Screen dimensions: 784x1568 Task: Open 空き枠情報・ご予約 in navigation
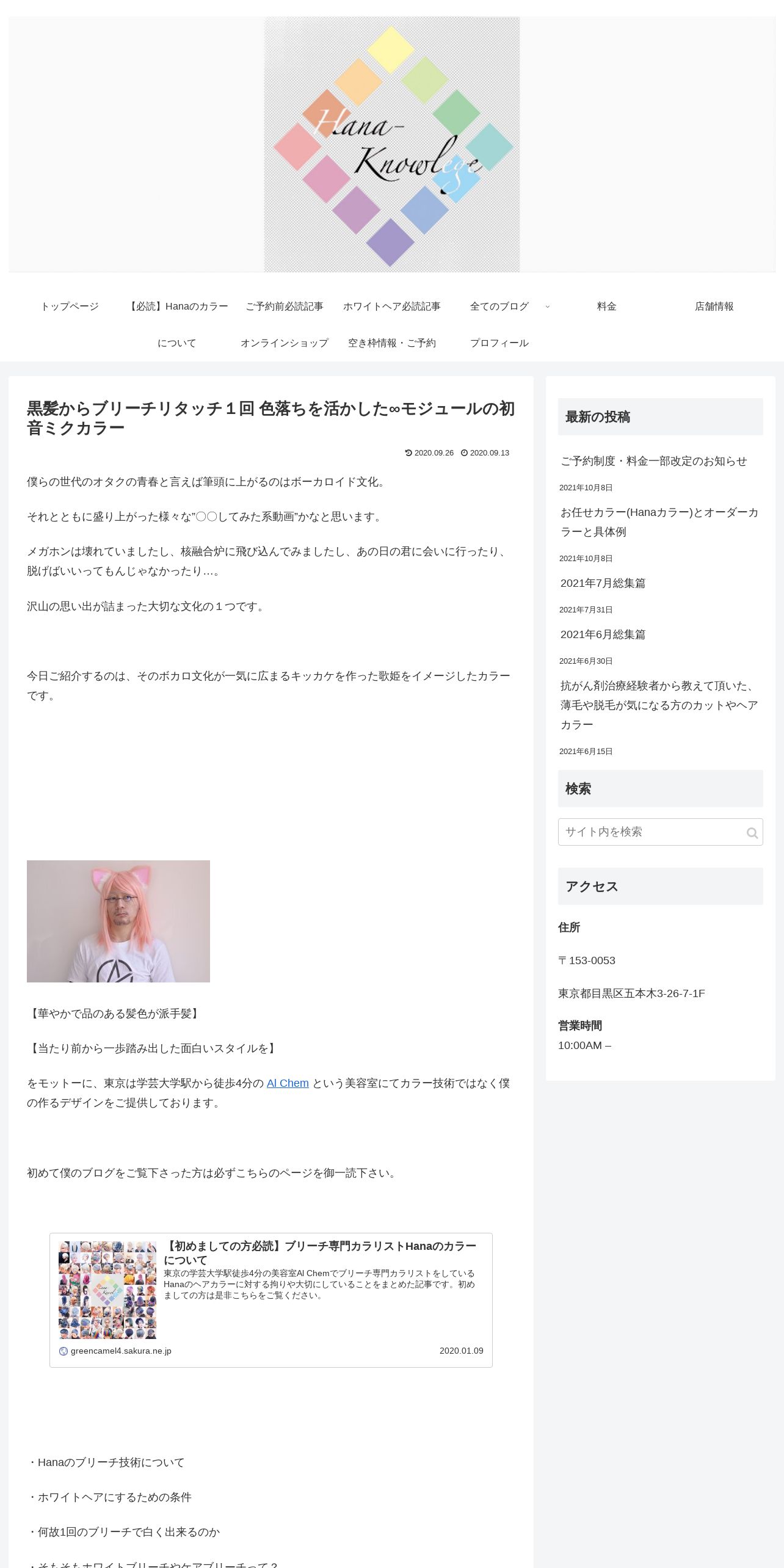click(392, 343)
